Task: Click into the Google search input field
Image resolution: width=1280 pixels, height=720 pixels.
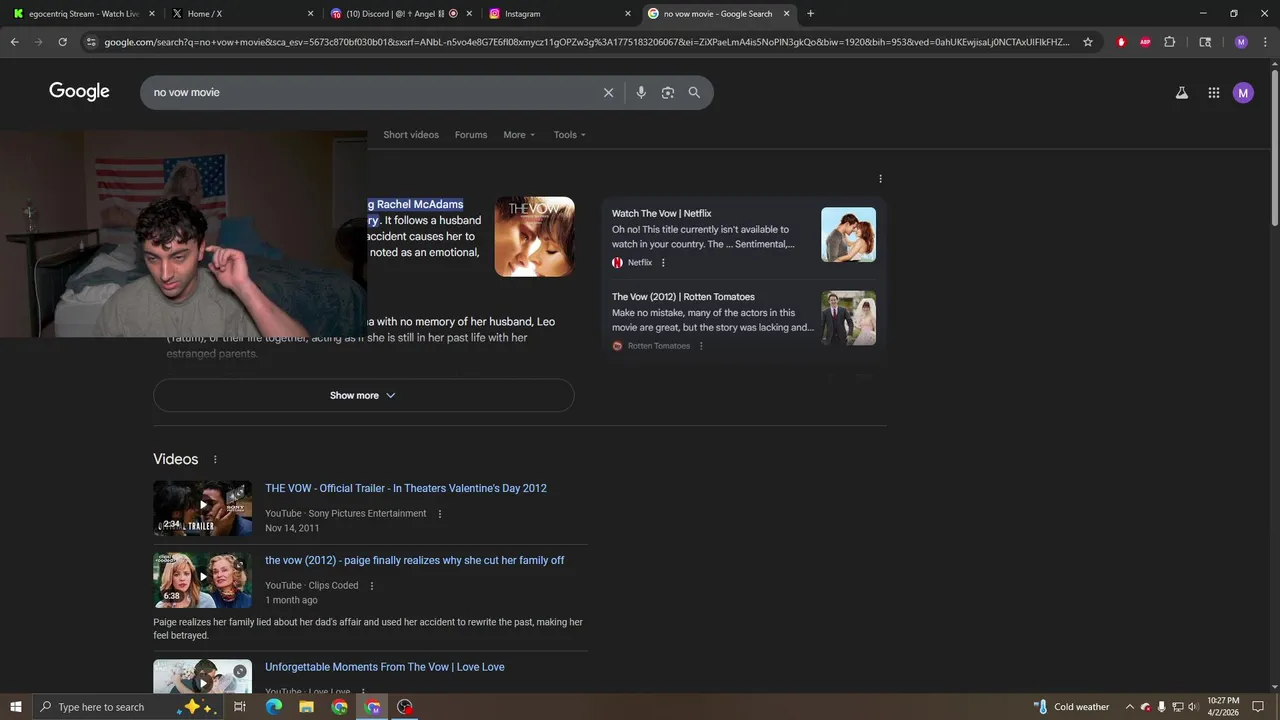Action: (370, 92)
